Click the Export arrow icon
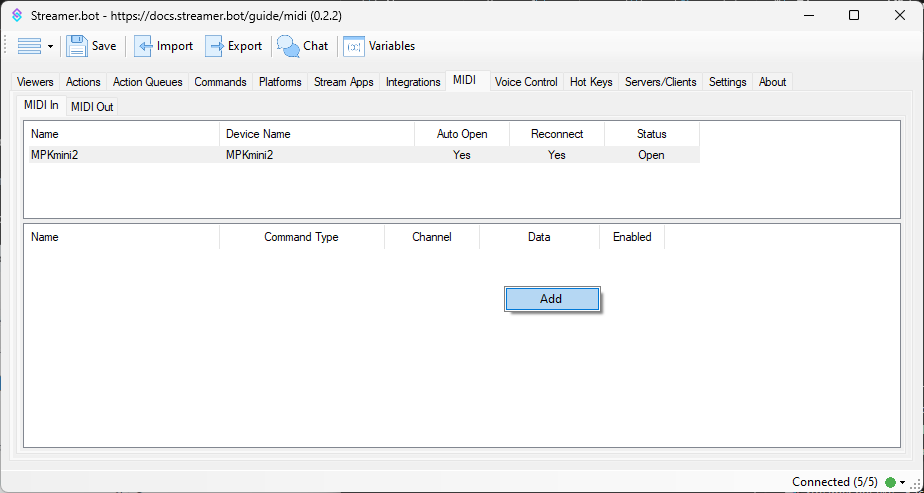The width and height of the screenshot is (924, 493). [x=215, y=46]
